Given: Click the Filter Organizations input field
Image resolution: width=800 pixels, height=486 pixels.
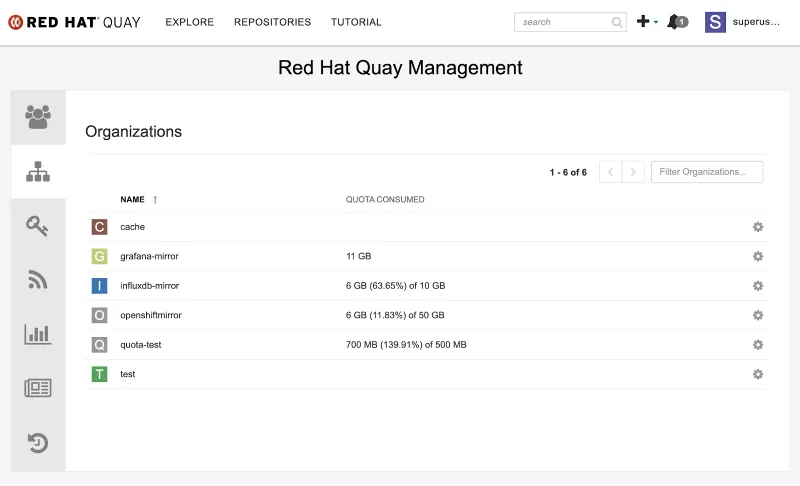Looking at the screenshot, I should 706,172.
